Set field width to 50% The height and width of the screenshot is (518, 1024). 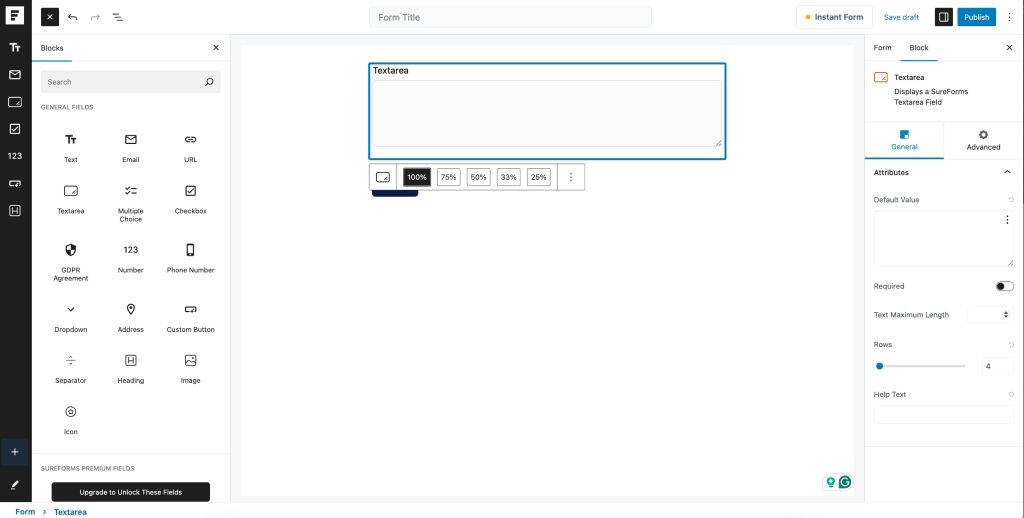478,177
